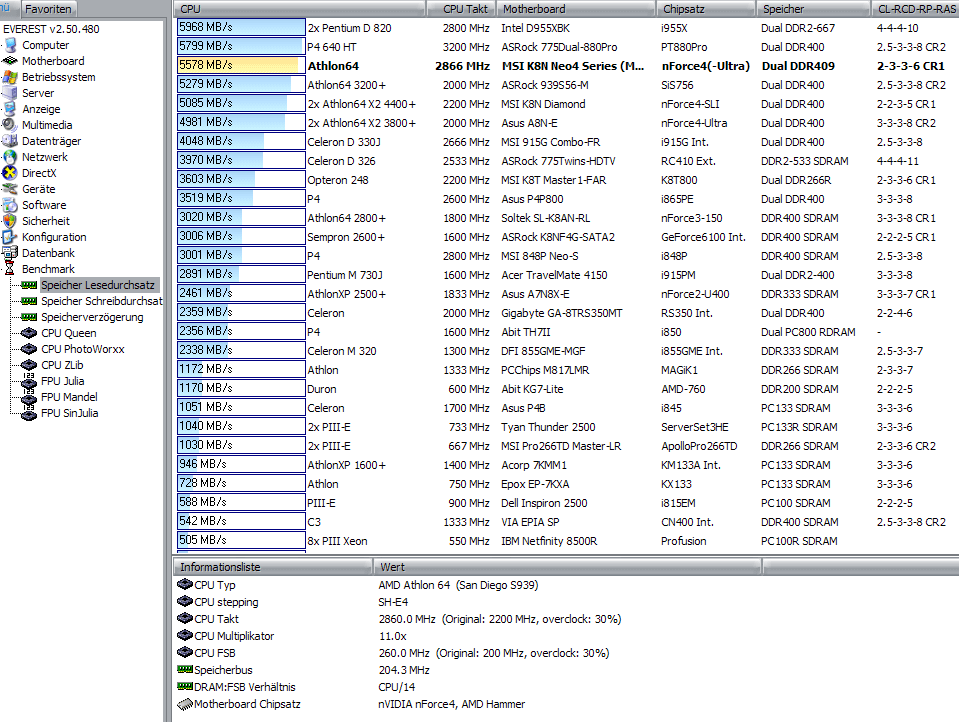The height and width of the screenshot is (722, 959).
Task: Click the 5799 MB/s result bar
Action: (x=241, y=47)
